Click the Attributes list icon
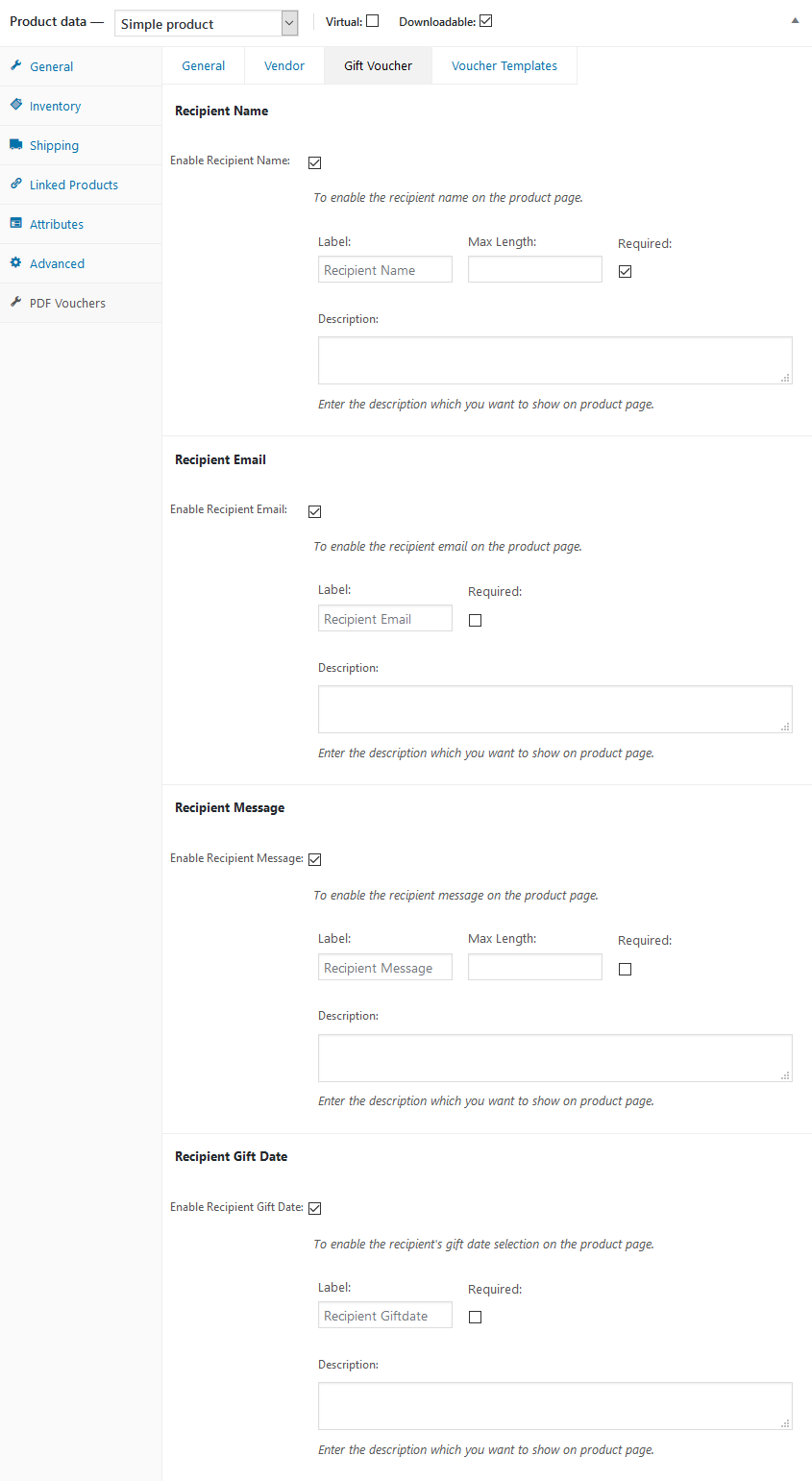812x1481 pixels. (16, 224)
